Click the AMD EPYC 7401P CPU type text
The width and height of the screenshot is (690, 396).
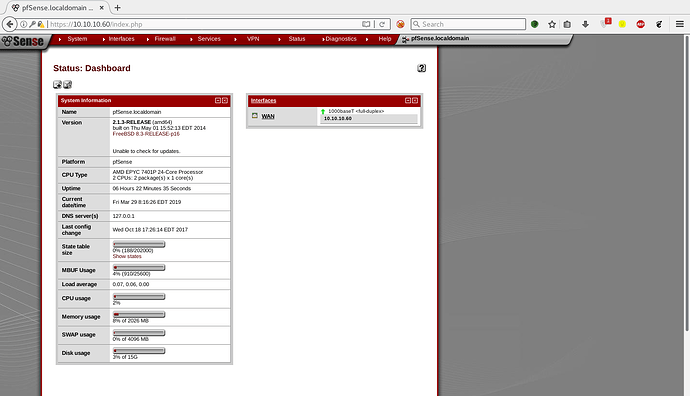click(x=158, y=172)
